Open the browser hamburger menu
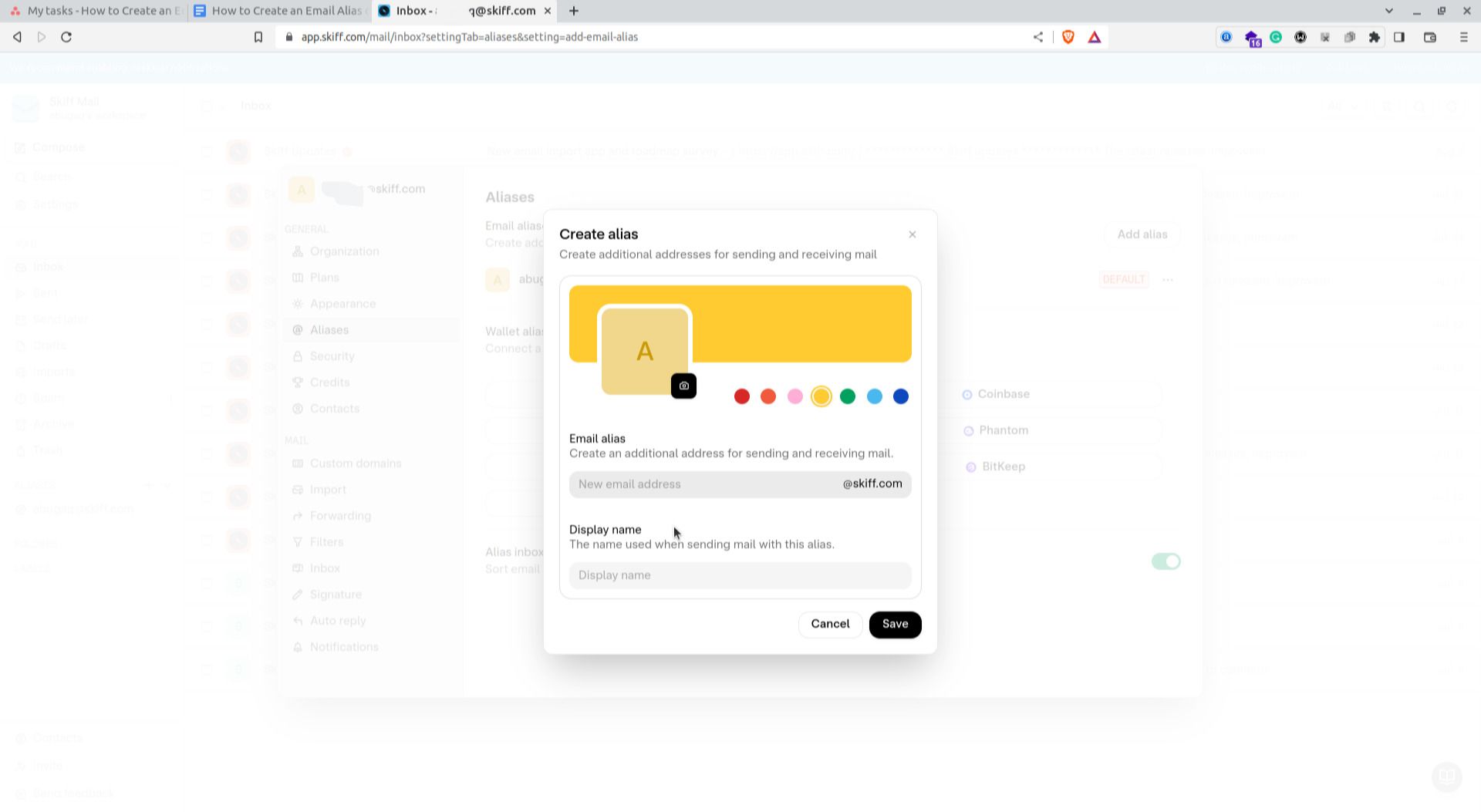This screenshot has width=1481, height=812. click(1463, 37)
